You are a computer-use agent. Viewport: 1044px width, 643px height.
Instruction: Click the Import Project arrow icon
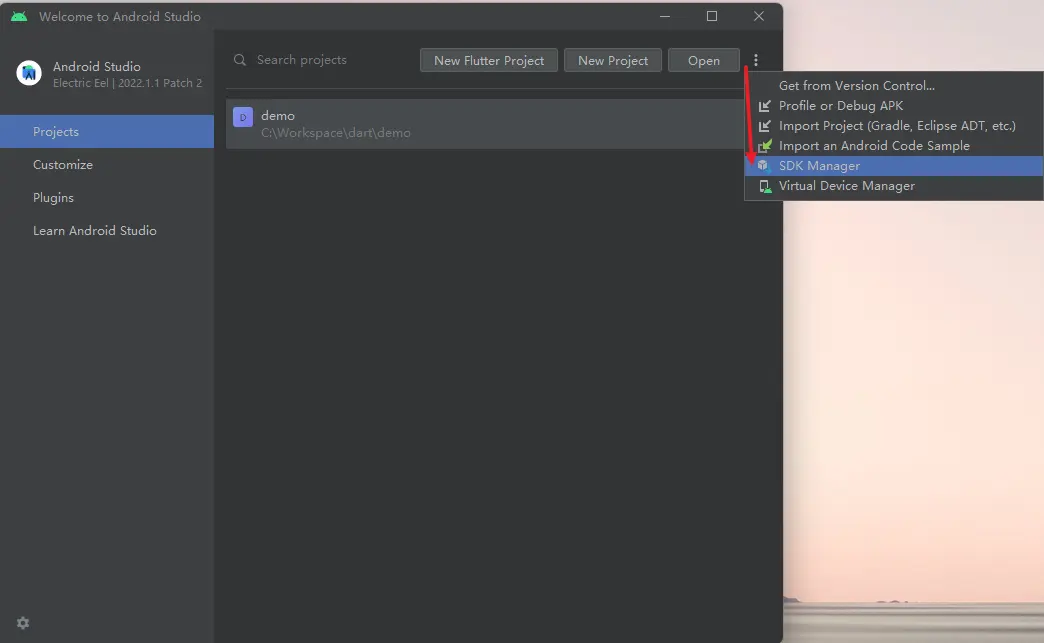pyautogui.click(x=764, y=126)
